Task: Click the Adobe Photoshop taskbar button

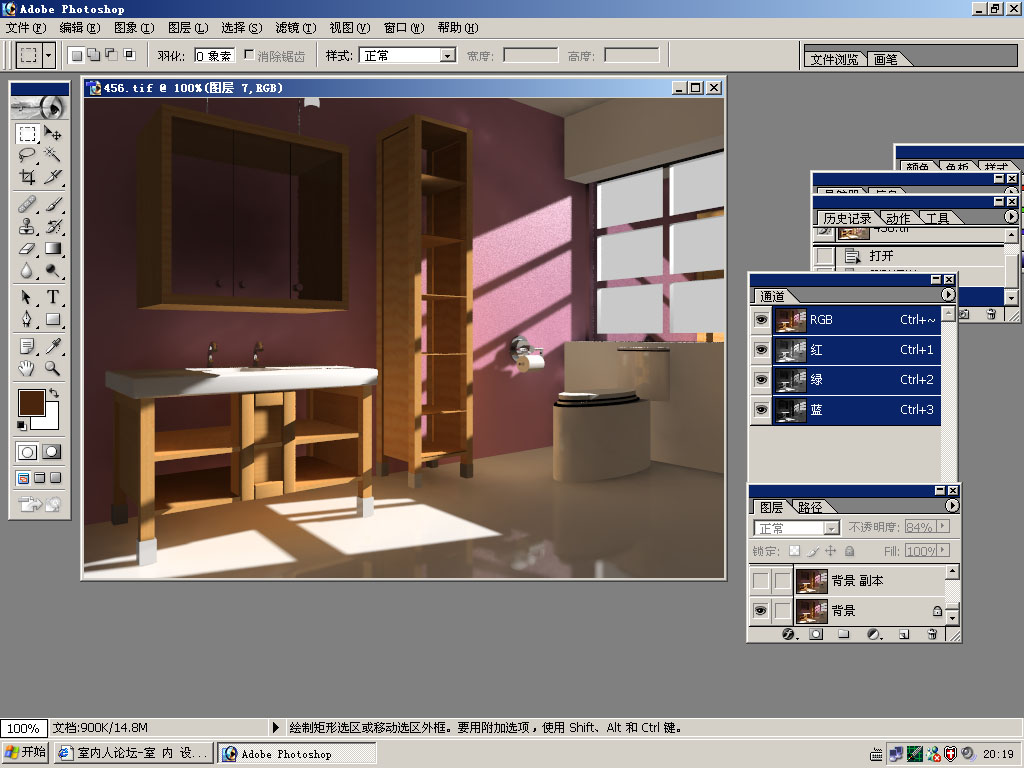Action: click(296, 754)
